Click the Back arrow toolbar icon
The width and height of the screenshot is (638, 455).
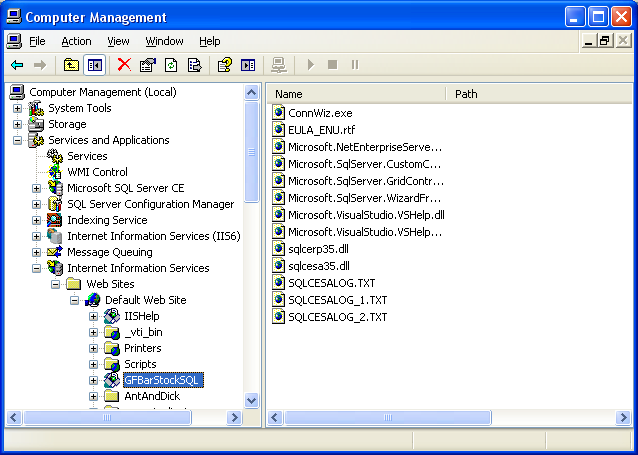tap(17, 65)
